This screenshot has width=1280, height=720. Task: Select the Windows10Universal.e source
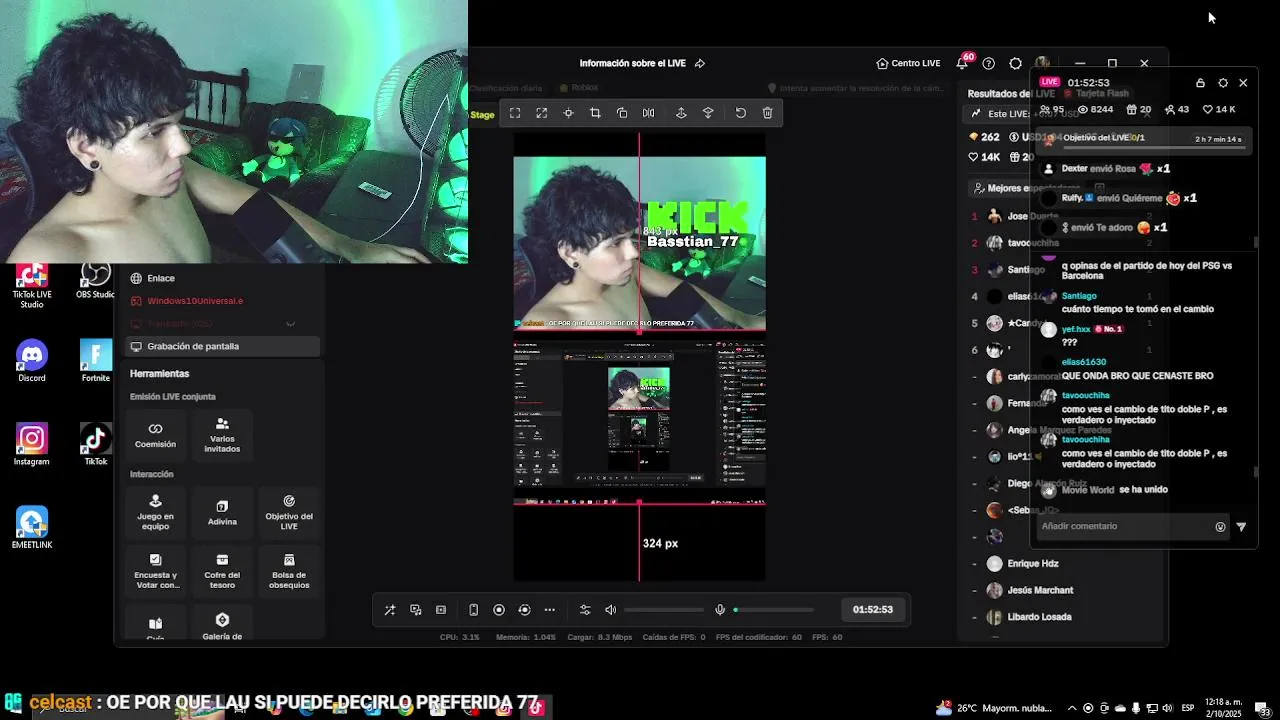223,301
